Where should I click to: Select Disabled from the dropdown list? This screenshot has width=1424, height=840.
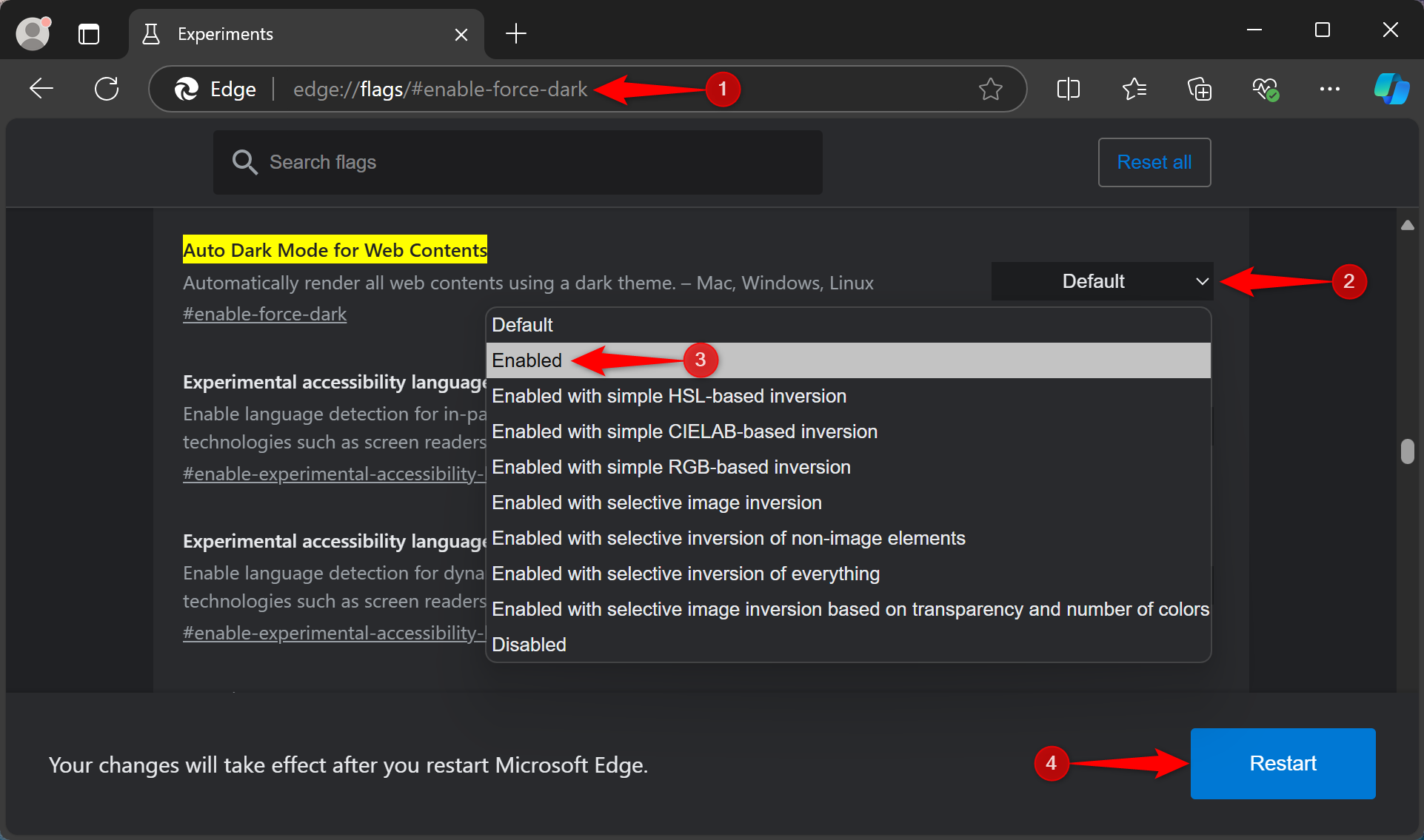pos(528,644)
